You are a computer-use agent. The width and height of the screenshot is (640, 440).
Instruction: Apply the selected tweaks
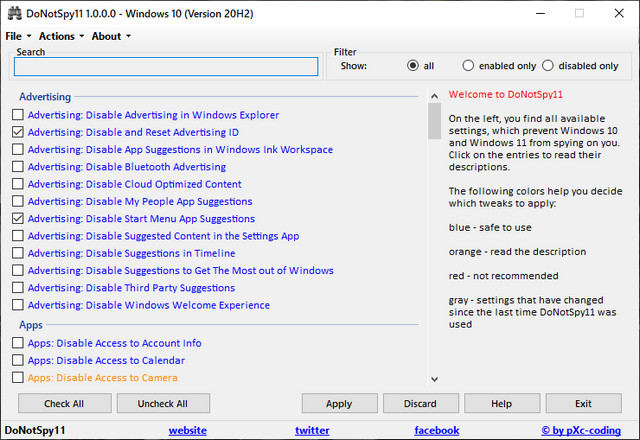[339, 404]
